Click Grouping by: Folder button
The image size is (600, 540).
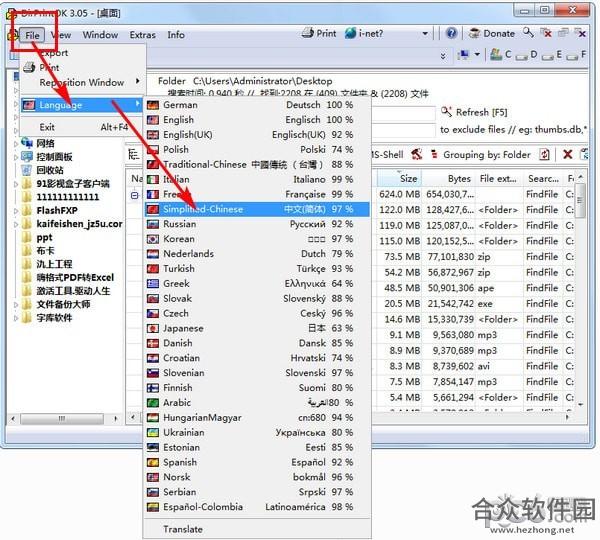482,155
